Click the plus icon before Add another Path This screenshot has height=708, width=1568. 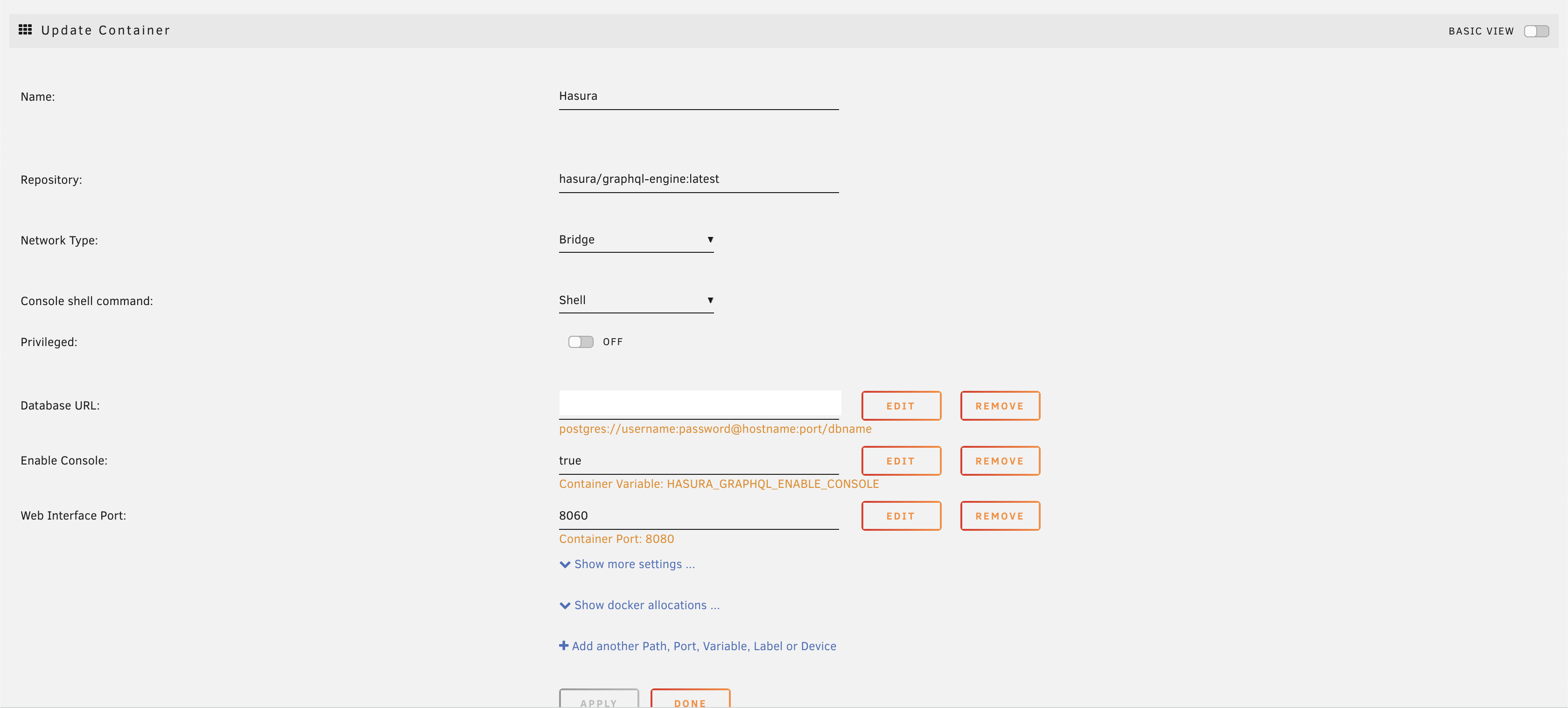click(564, 646)
